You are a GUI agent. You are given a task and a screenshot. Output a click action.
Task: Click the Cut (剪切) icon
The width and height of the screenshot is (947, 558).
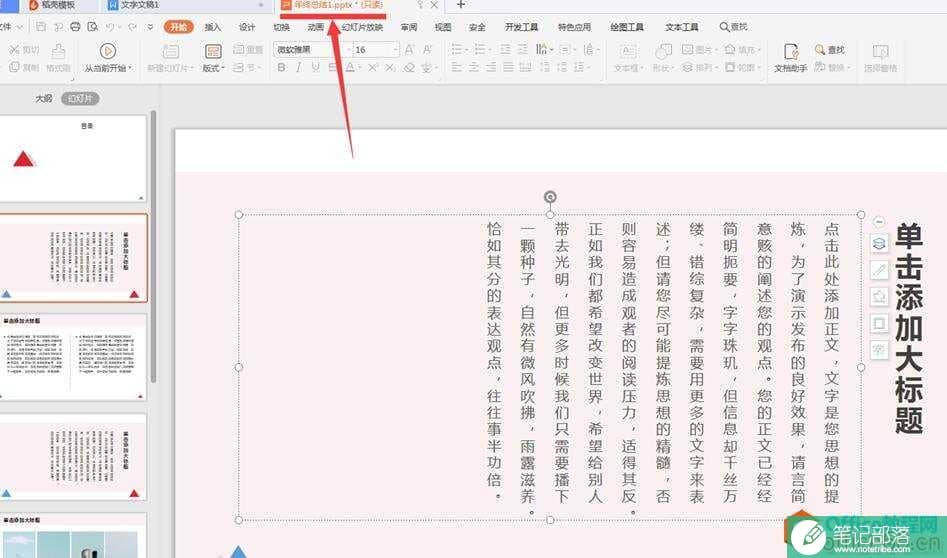coord(14,50)
